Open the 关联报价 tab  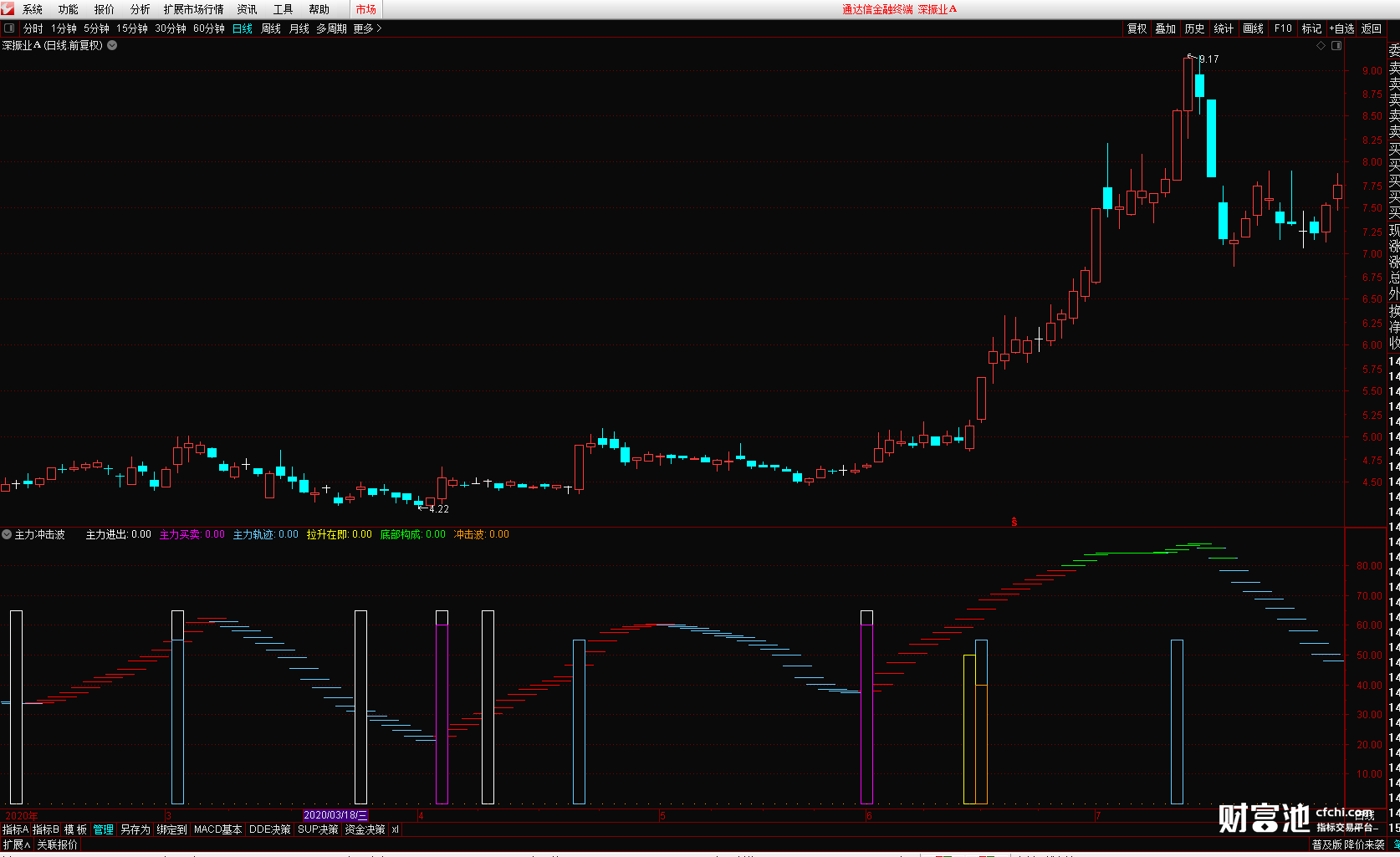(57, 844)
